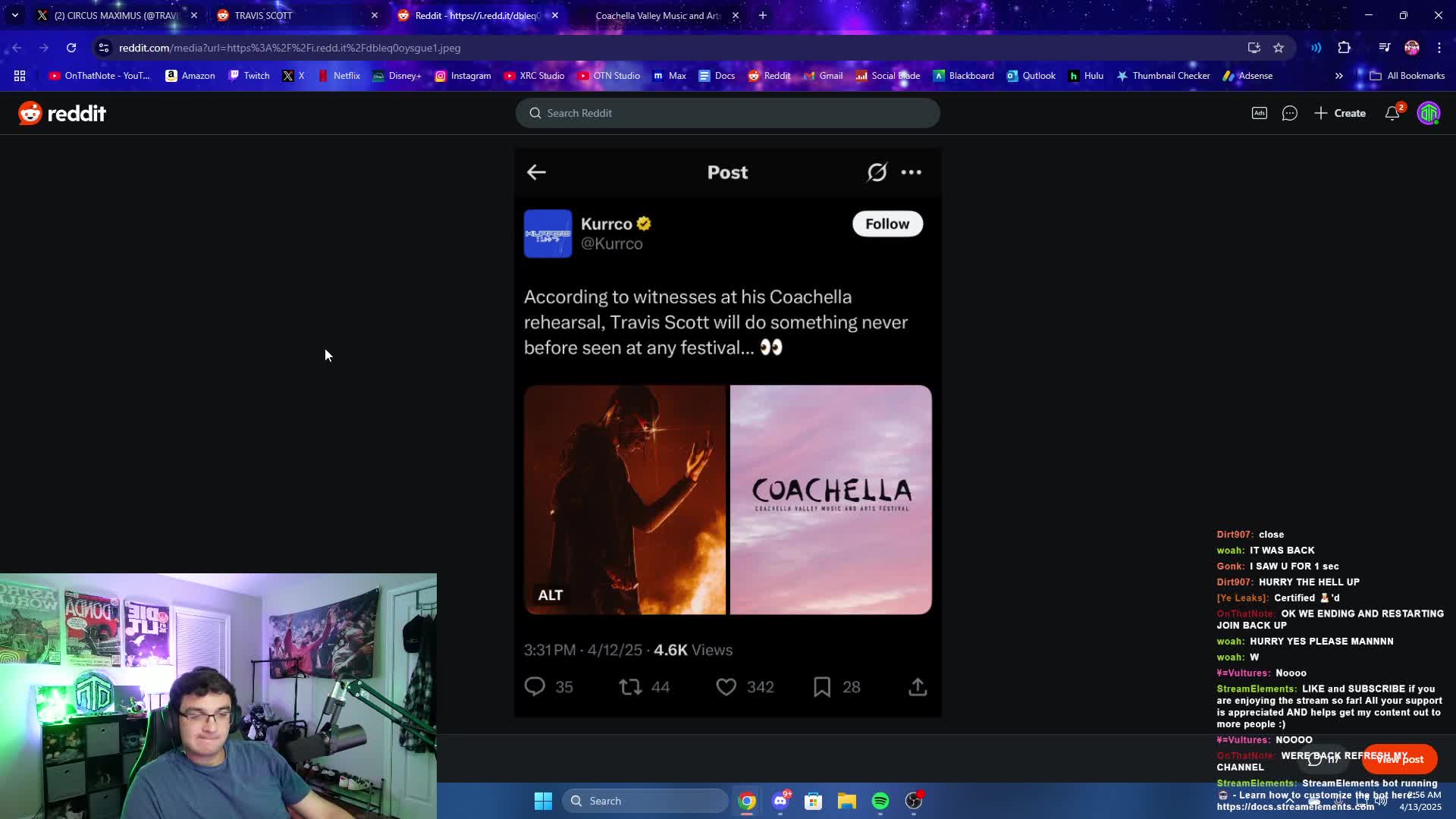
Task: Click the repost icon with 44
Action: [630, 687]
